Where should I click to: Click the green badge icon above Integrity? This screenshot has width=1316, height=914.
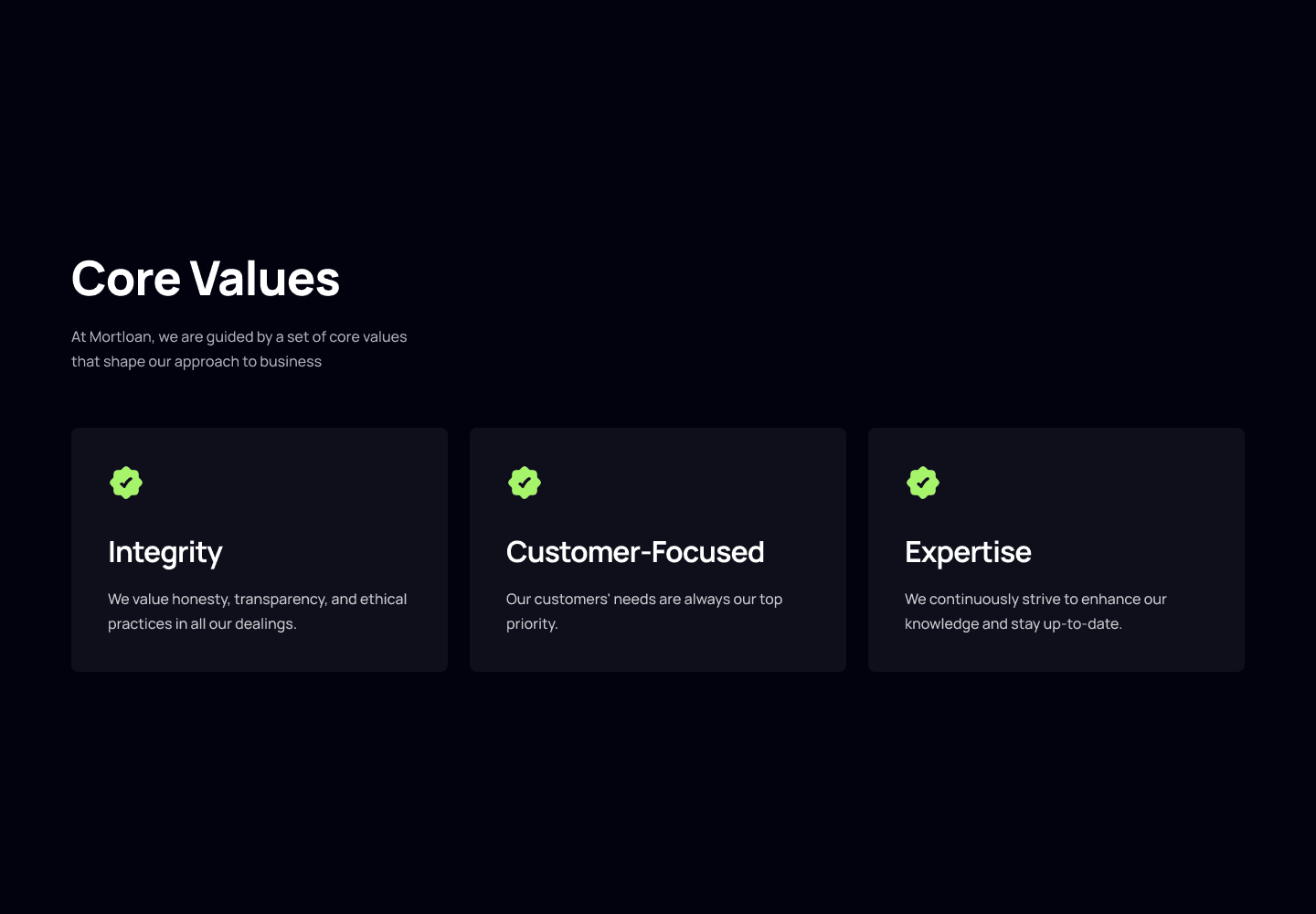(126, 483)
